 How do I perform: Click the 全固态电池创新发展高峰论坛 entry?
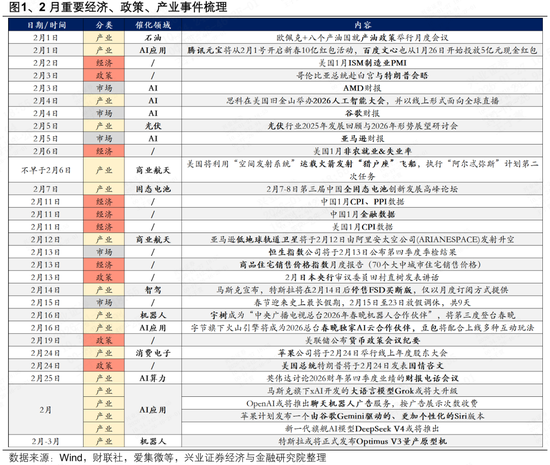(362, 189)
